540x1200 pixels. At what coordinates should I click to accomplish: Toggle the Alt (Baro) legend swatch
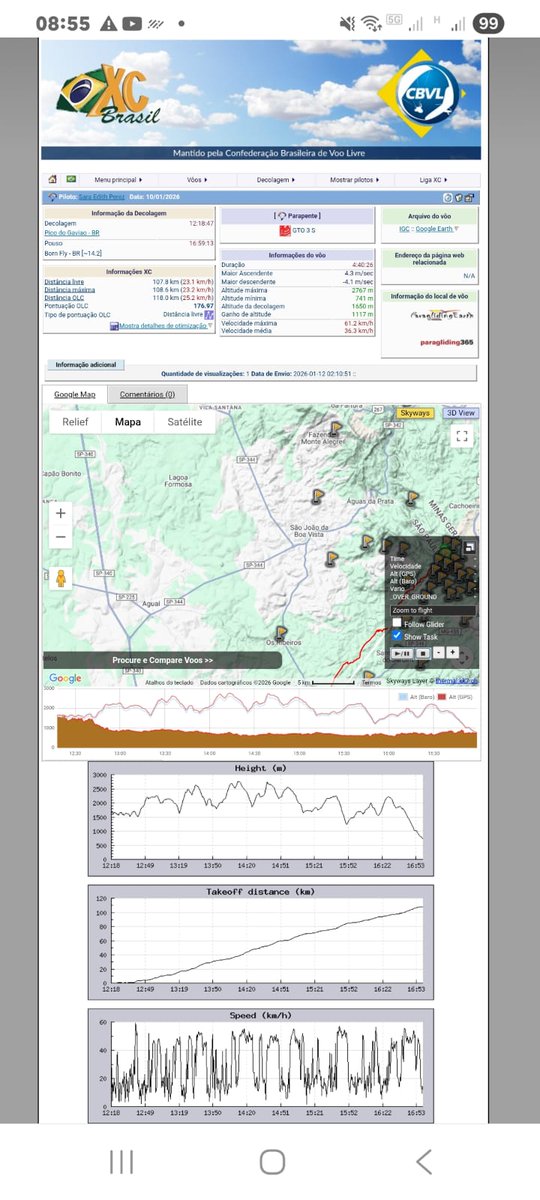(404, 695)
